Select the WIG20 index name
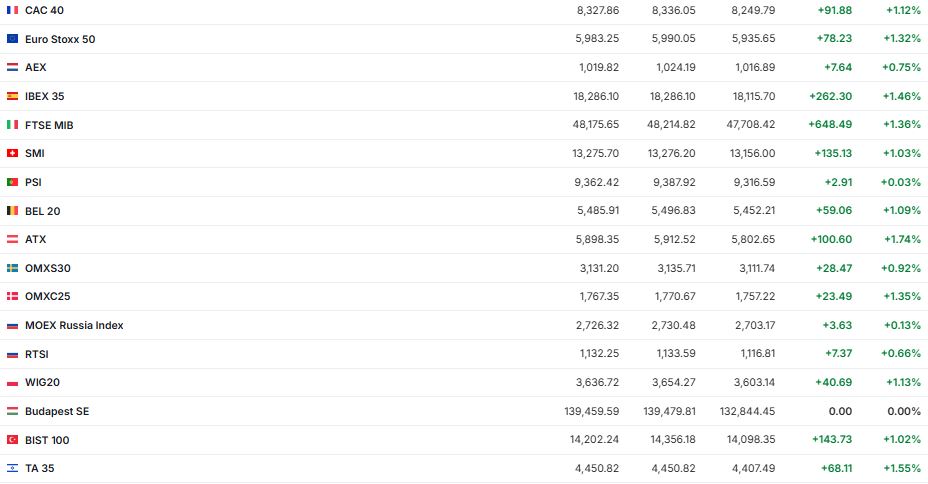Screen dimensions: 928x484 (43, 382)
